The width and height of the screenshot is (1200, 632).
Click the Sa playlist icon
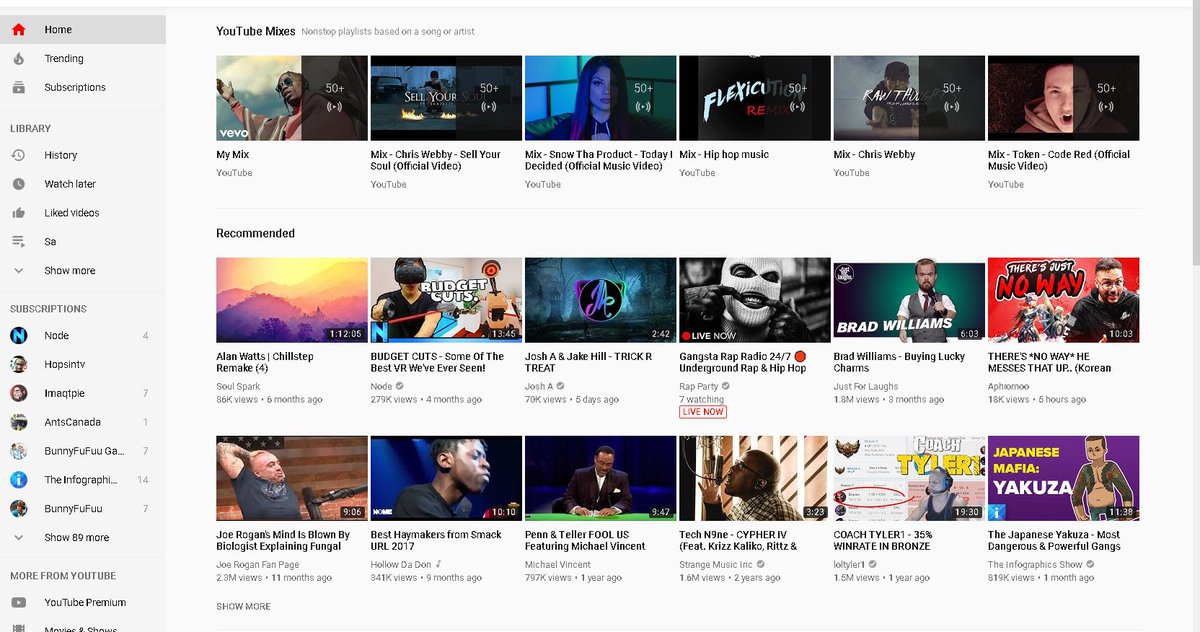18,242
